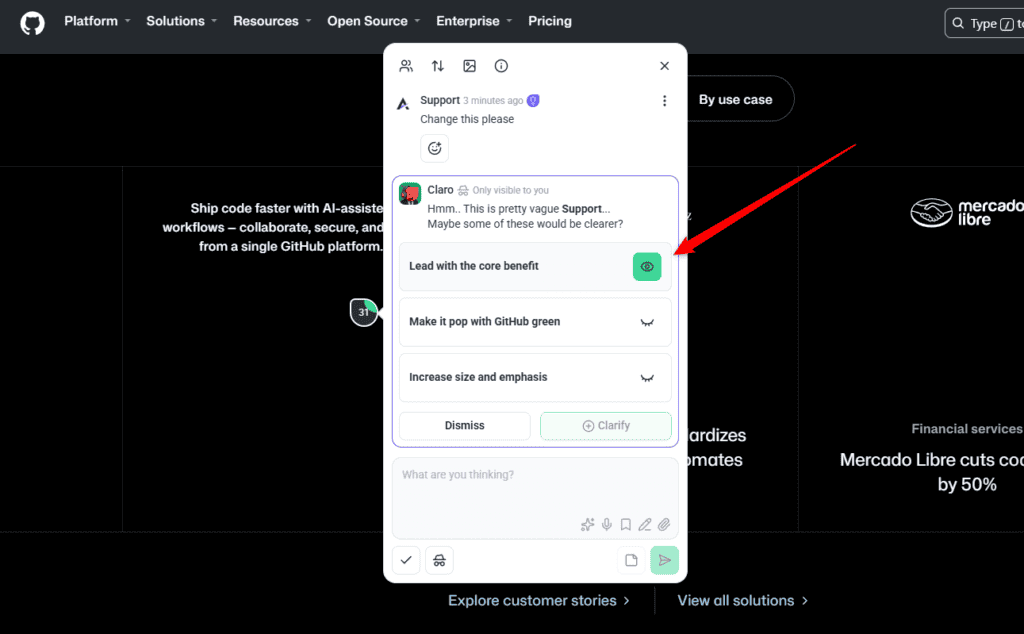Open Explore customer stories link
The width and height of the screenshot is (1024, 634).
539,601
